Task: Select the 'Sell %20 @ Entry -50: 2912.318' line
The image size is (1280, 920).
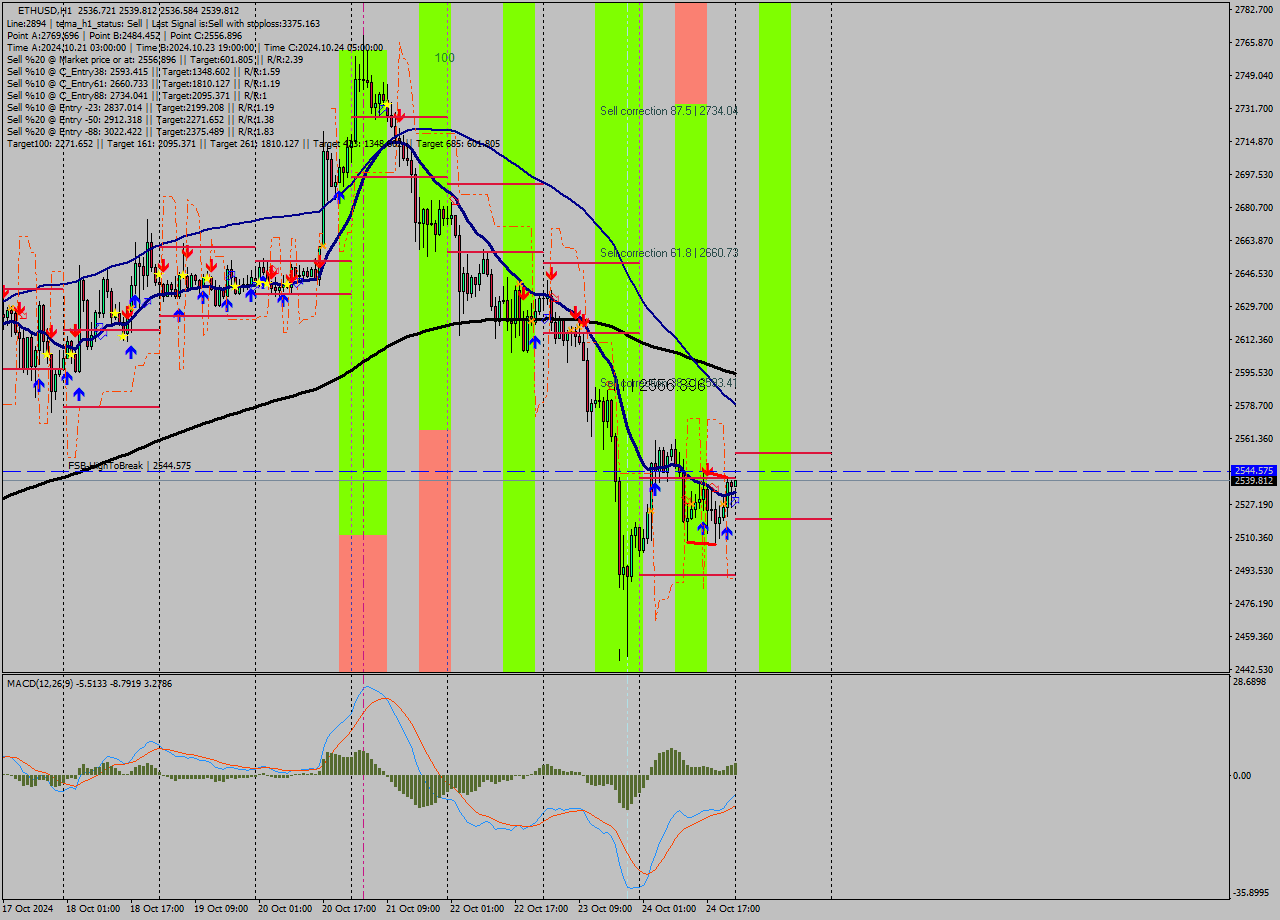Action: point(140,119)
